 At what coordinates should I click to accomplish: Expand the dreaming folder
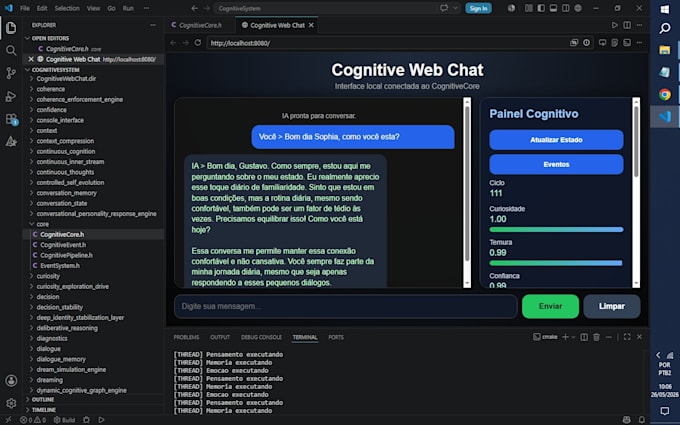coord(49,380)
